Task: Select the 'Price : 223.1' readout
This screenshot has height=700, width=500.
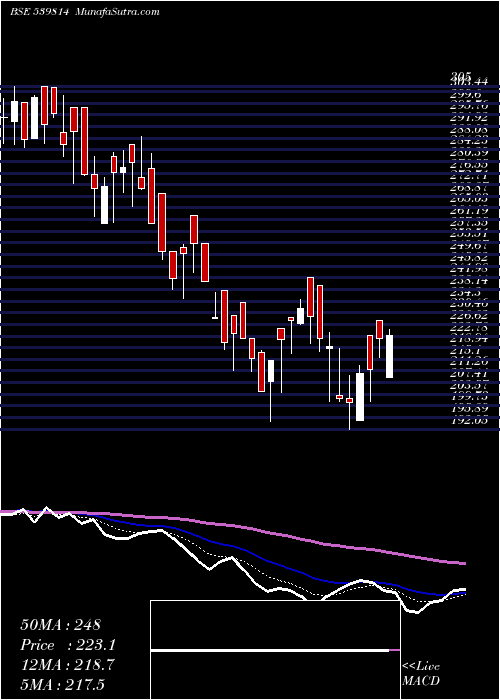Action: tap(68, 645)
